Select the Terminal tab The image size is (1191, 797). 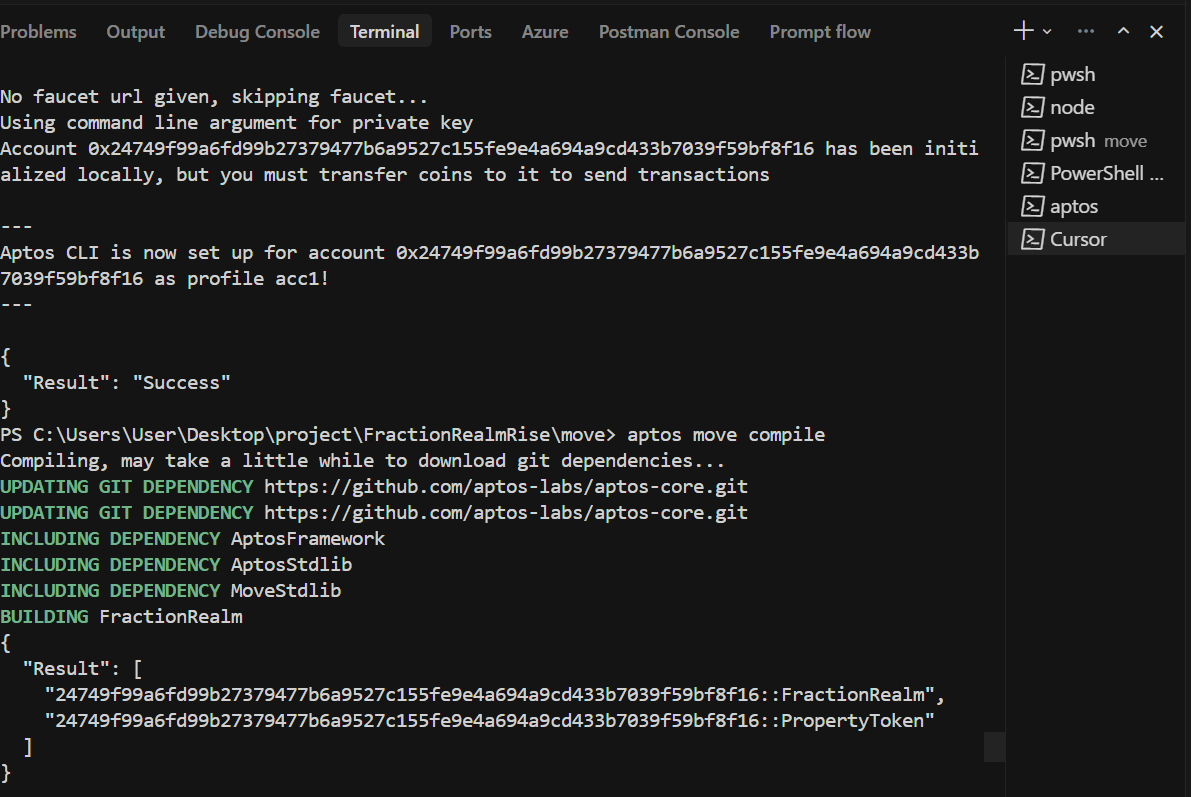click(384, 32)
